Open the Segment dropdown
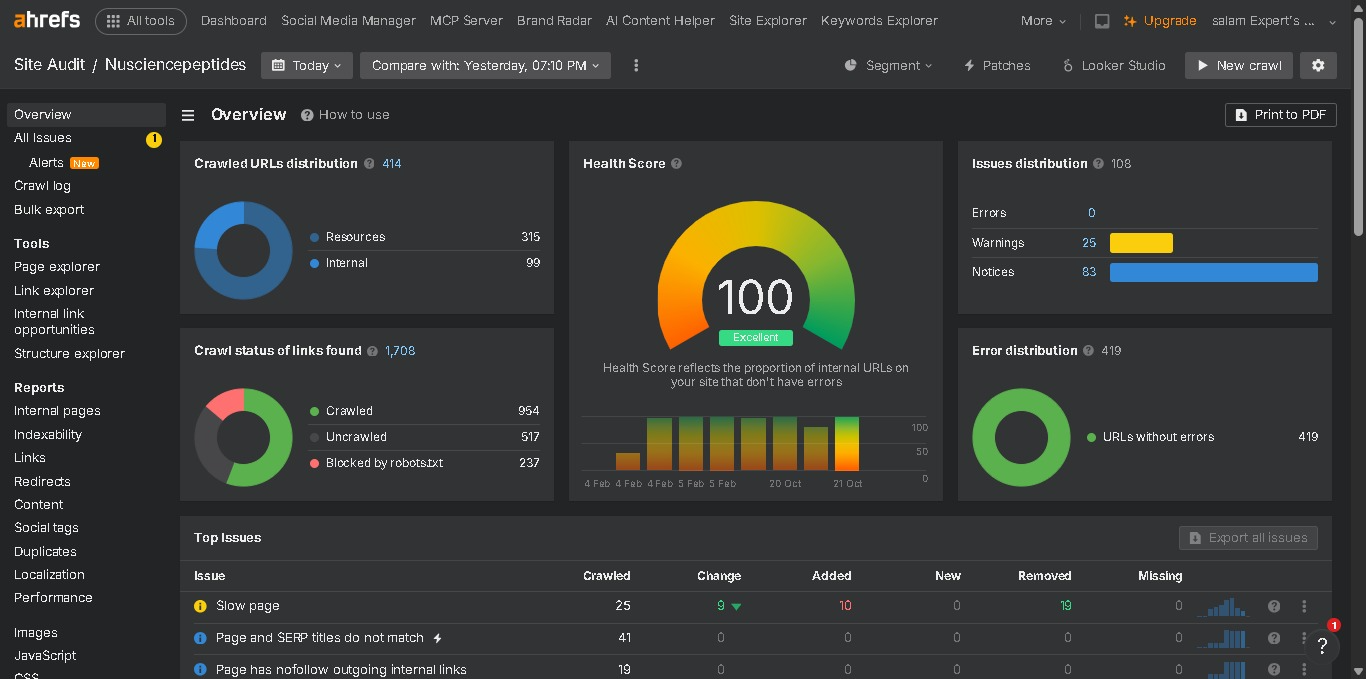Image resolution: width=1366 pixels, height=679 pixels. (x=888, y=65)
